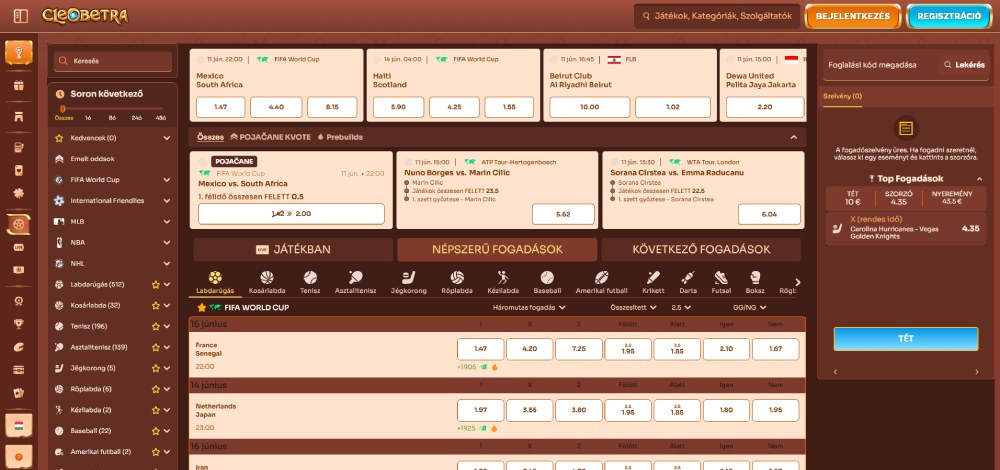The height and width of the screenshot is (470, 1000).
Task: Open the trophy icon at top of left rail
Action: coord(18,52)
